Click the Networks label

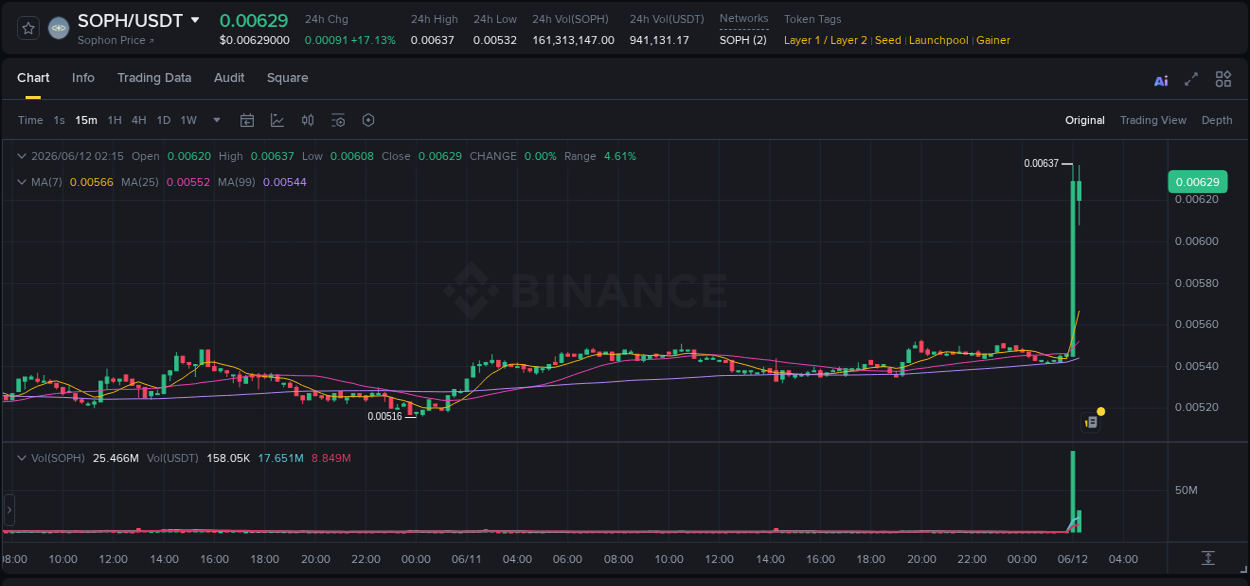point(744,18)
